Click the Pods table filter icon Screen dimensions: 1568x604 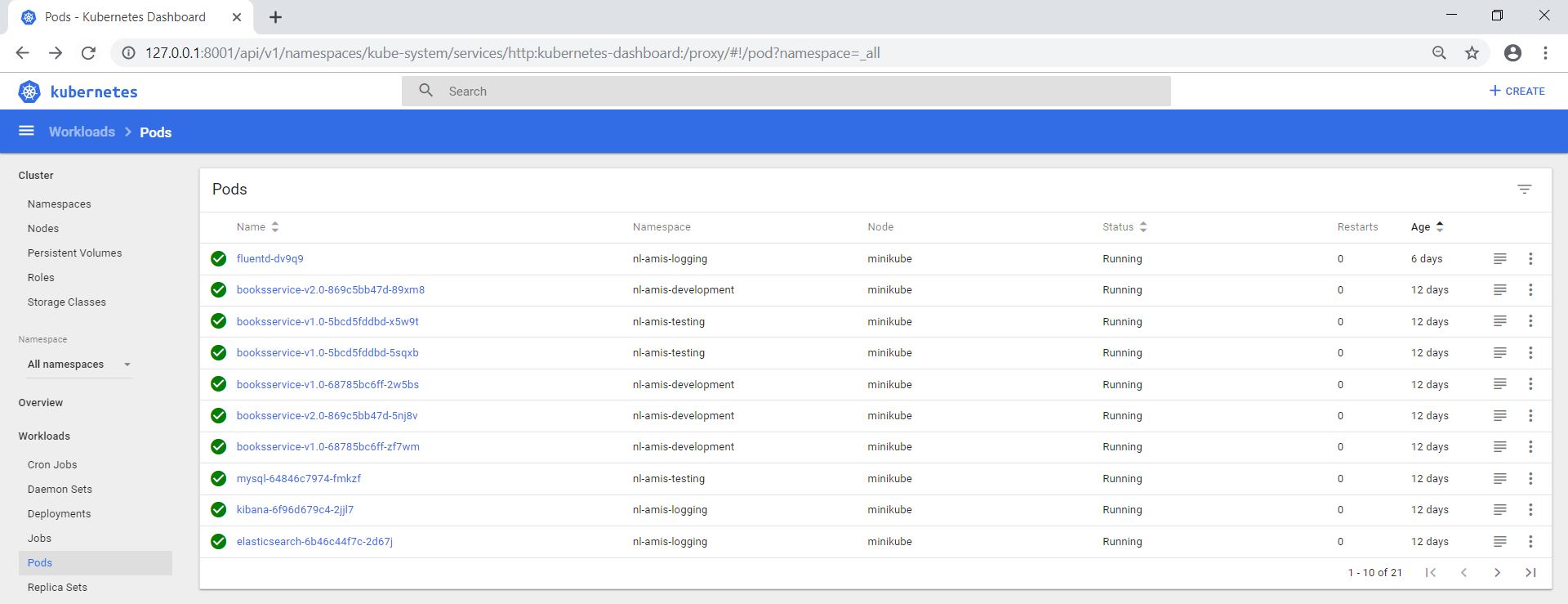point(1524,189)
